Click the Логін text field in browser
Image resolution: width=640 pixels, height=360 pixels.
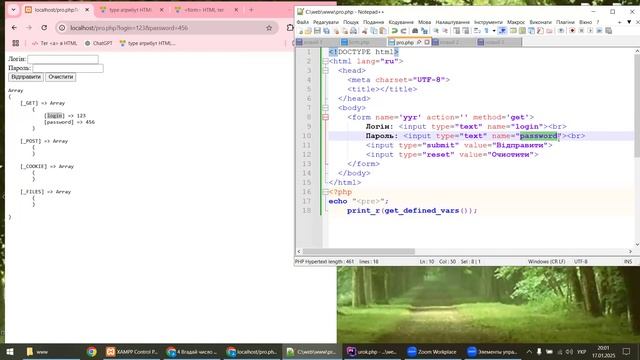(x=63, y=59)
